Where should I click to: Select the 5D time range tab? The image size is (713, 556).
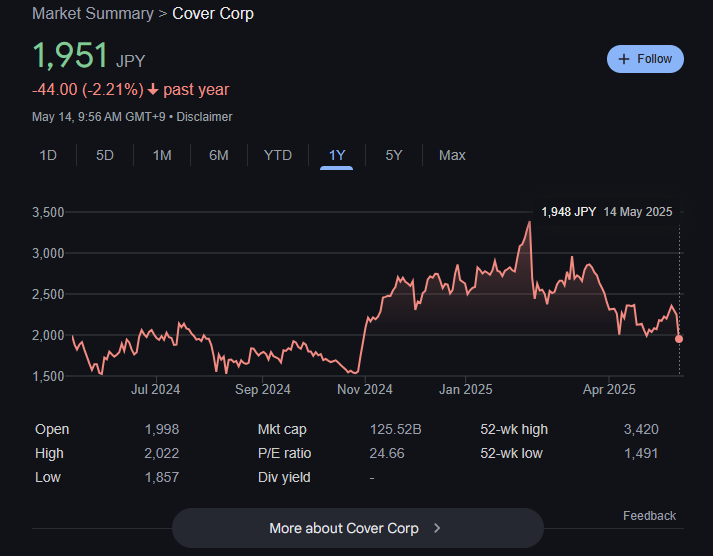(x=105, y=155)
